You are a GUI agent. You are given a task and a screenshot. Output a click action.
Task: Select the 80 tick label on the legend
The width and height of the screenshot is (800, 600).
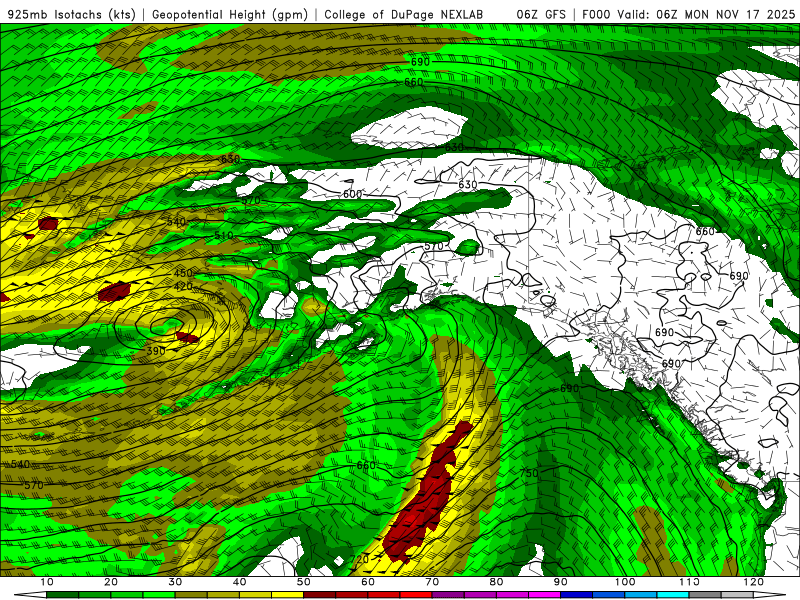point(496,582)
